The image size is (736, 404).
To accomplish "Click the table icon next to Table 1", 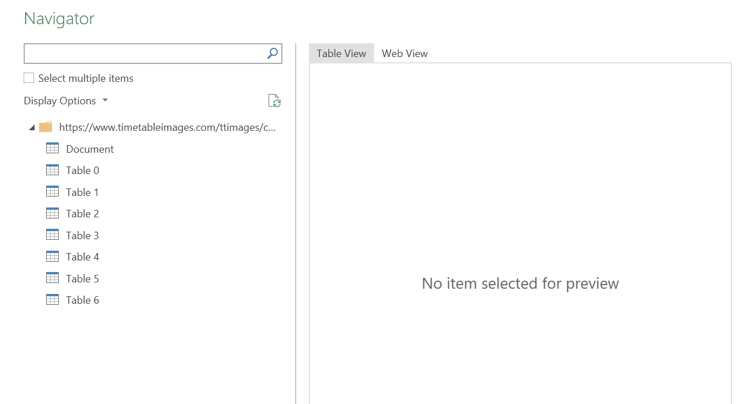I will [53, 192].
